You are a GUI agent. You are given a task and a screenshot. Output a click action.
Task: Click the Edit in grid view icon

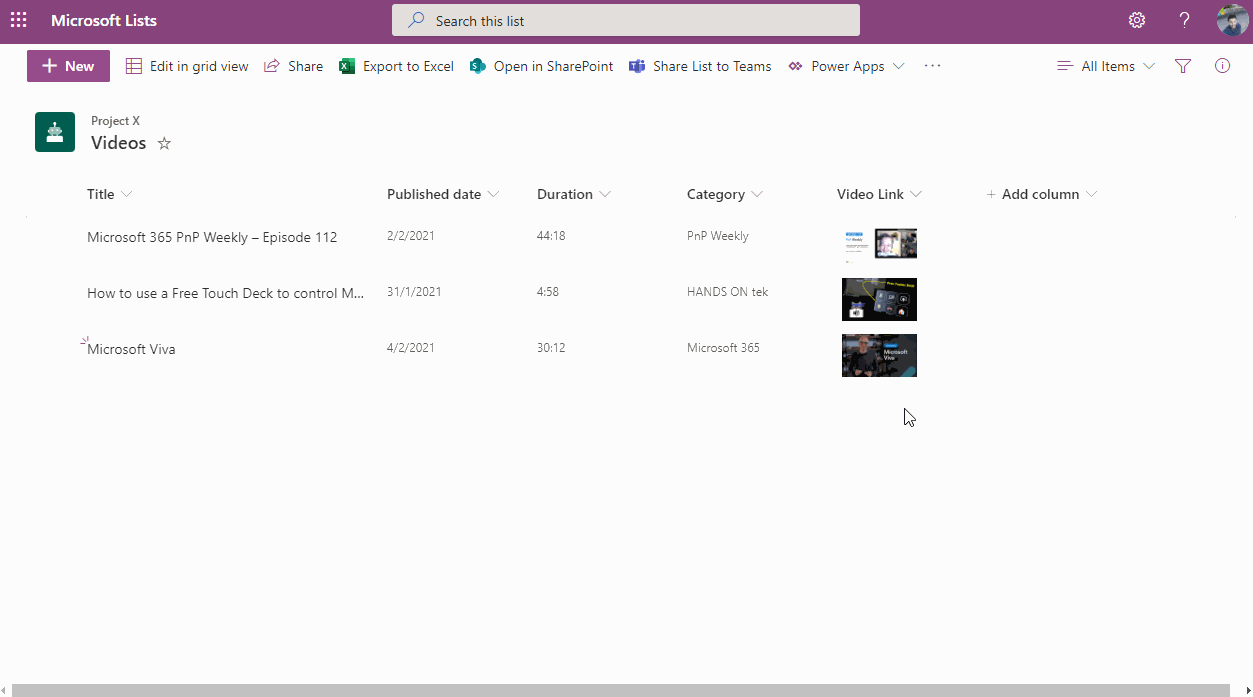coord(134,66)
